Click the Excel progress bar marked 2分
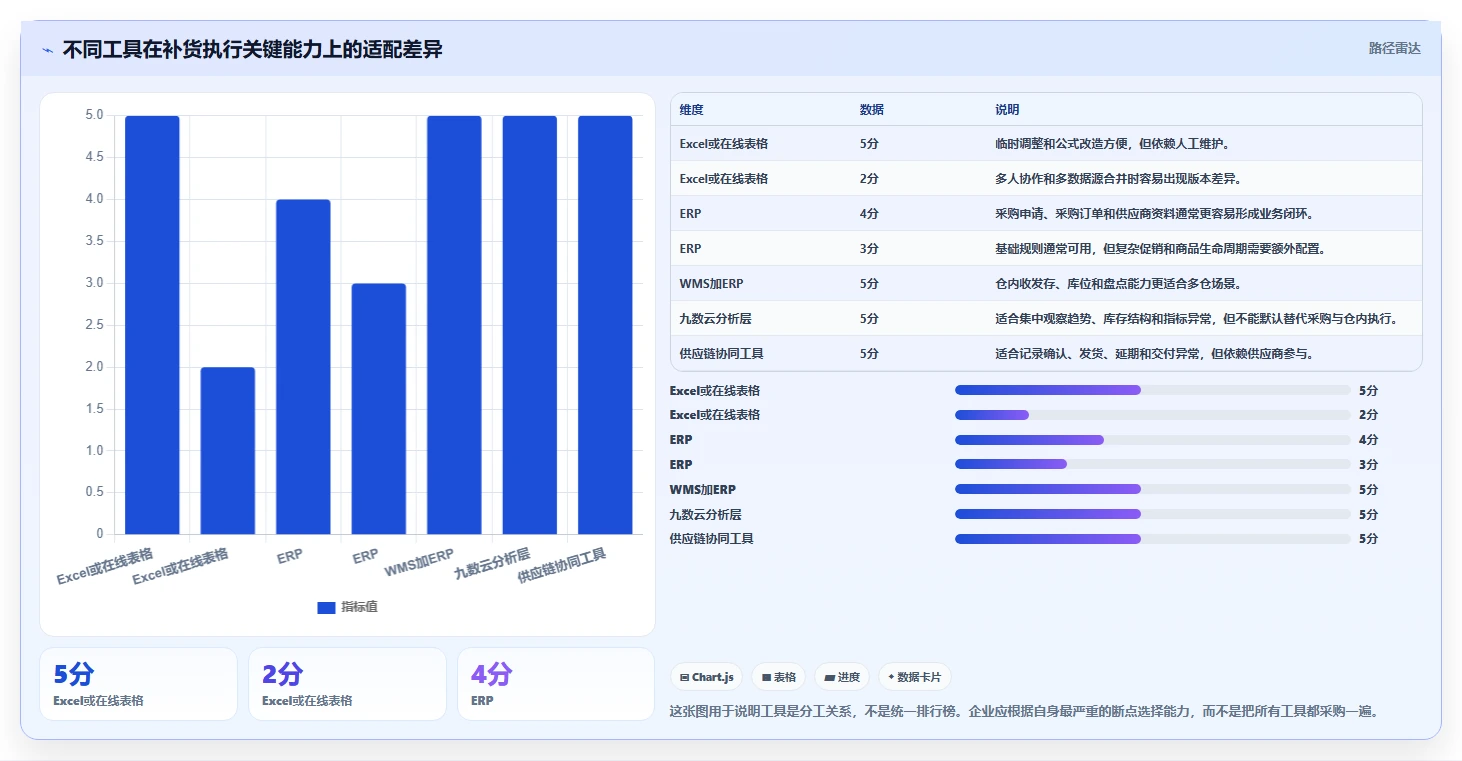The image size is (1462, 761). point(1153,415)
